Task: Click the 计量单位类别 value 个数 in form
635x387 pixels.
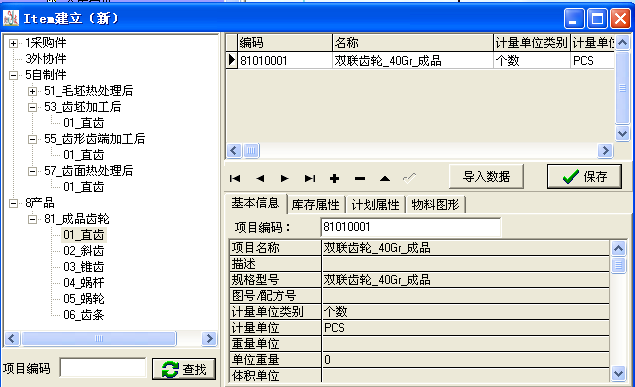Action: click(465, 311)
